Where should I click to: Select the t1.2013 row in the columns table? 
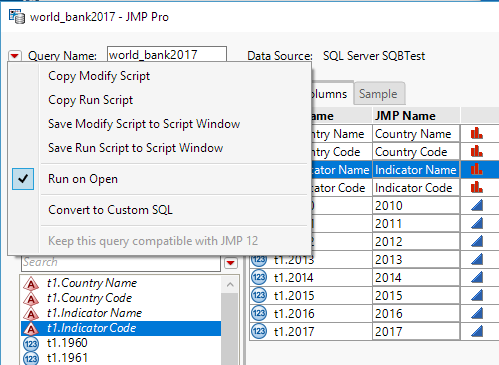374,260
